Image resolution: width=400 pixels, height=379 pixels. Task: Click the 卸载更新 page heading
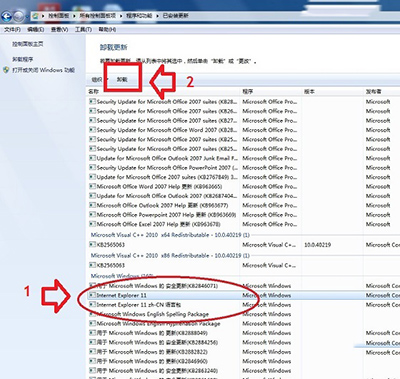(113, 47)
